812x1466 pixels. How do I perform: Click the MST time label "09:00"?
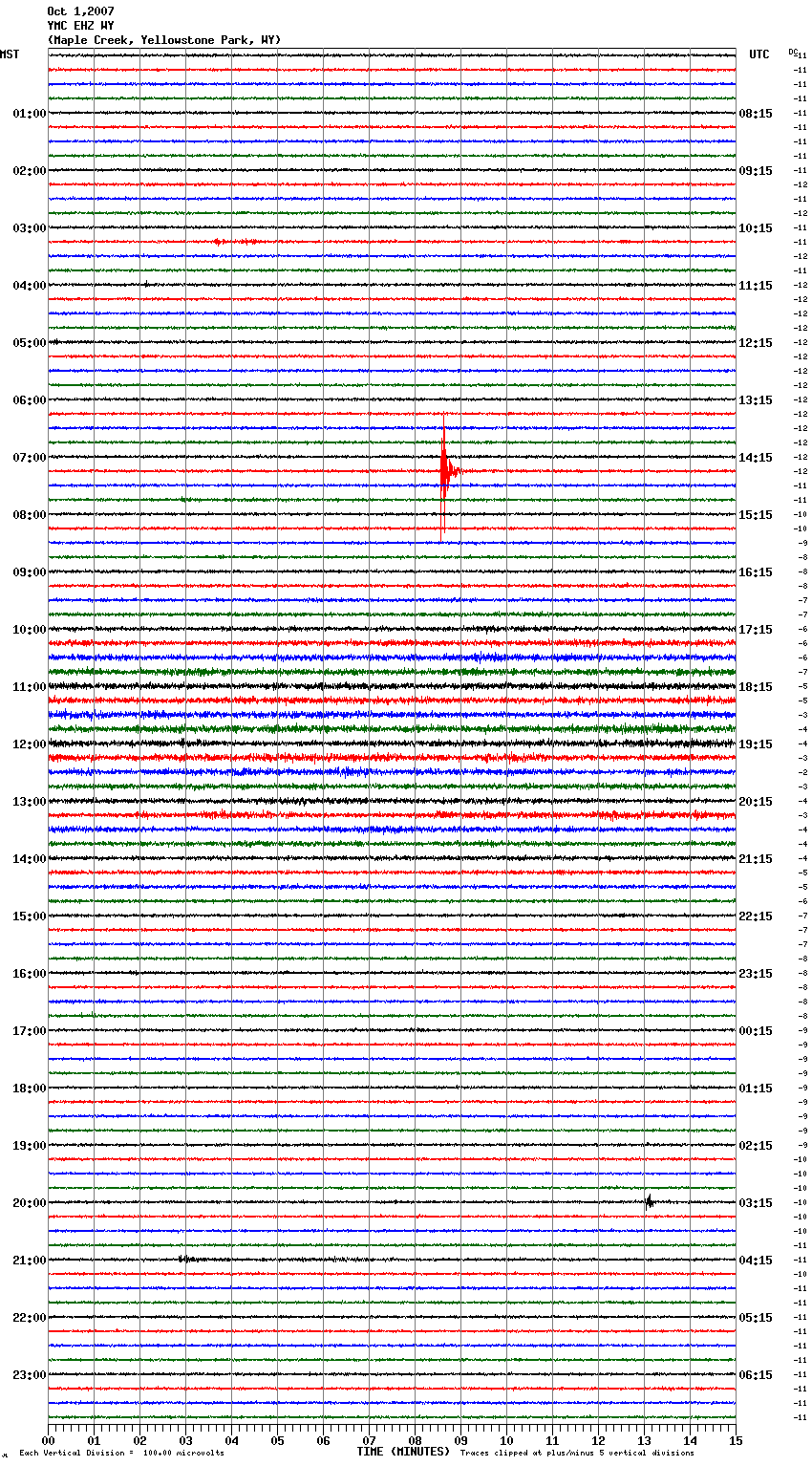point(30,572)
